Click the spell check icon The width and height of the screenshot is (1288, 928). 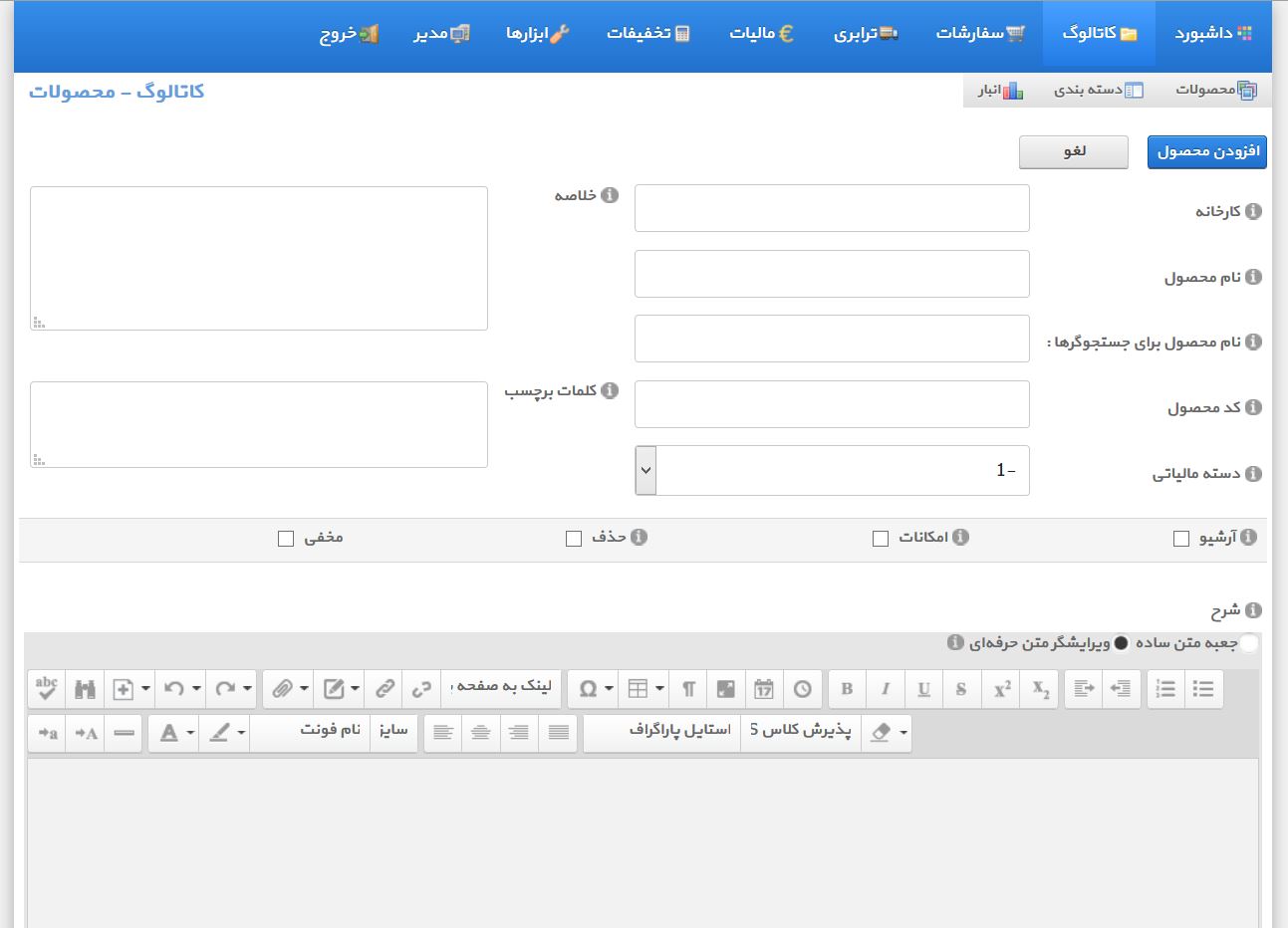click(x=46, y=689)
